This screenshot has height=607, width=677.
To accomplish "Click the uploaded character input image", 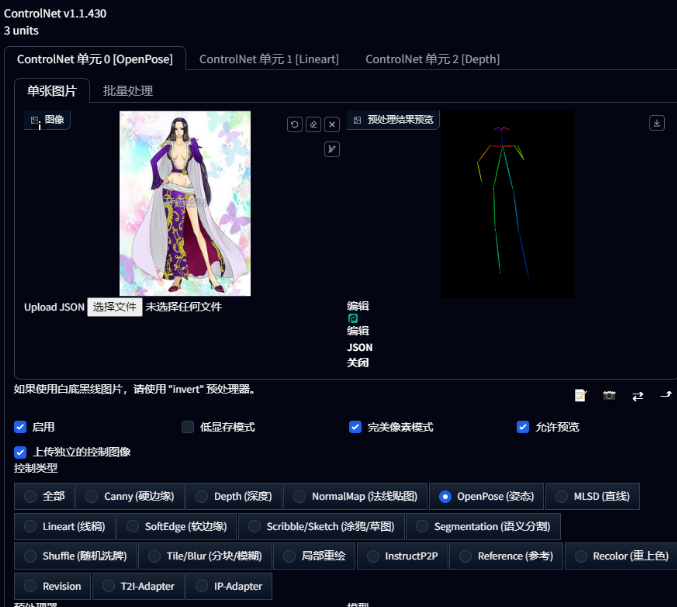I will tap(185, 203).
